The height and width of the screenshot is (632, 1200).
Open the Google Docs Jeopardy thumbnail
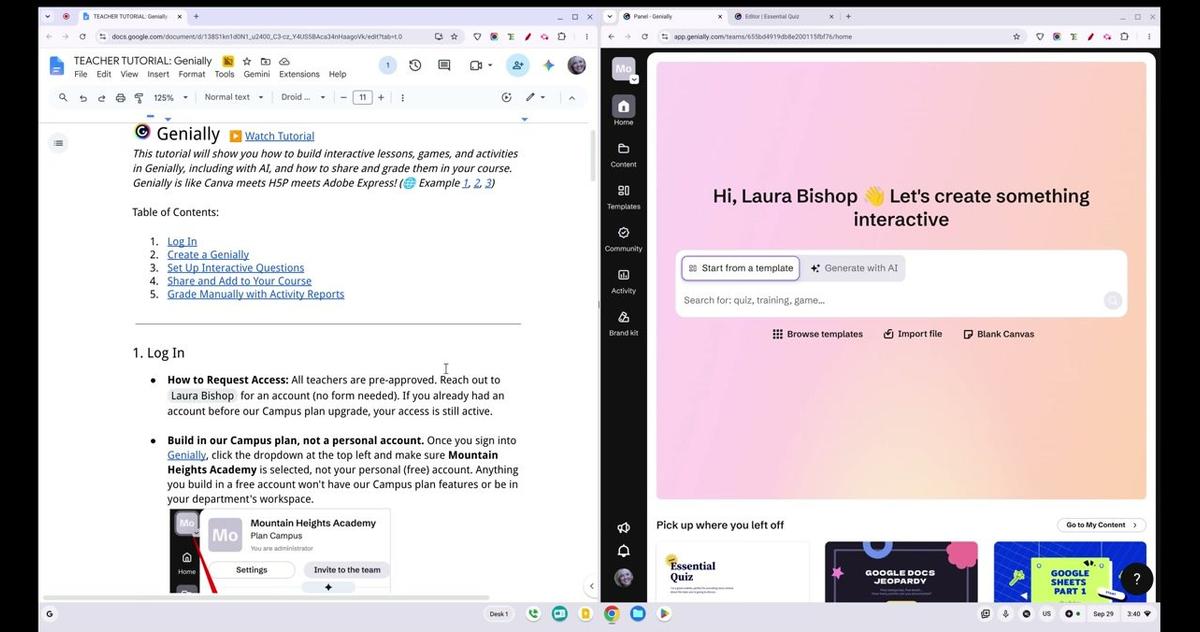(901, 572)
